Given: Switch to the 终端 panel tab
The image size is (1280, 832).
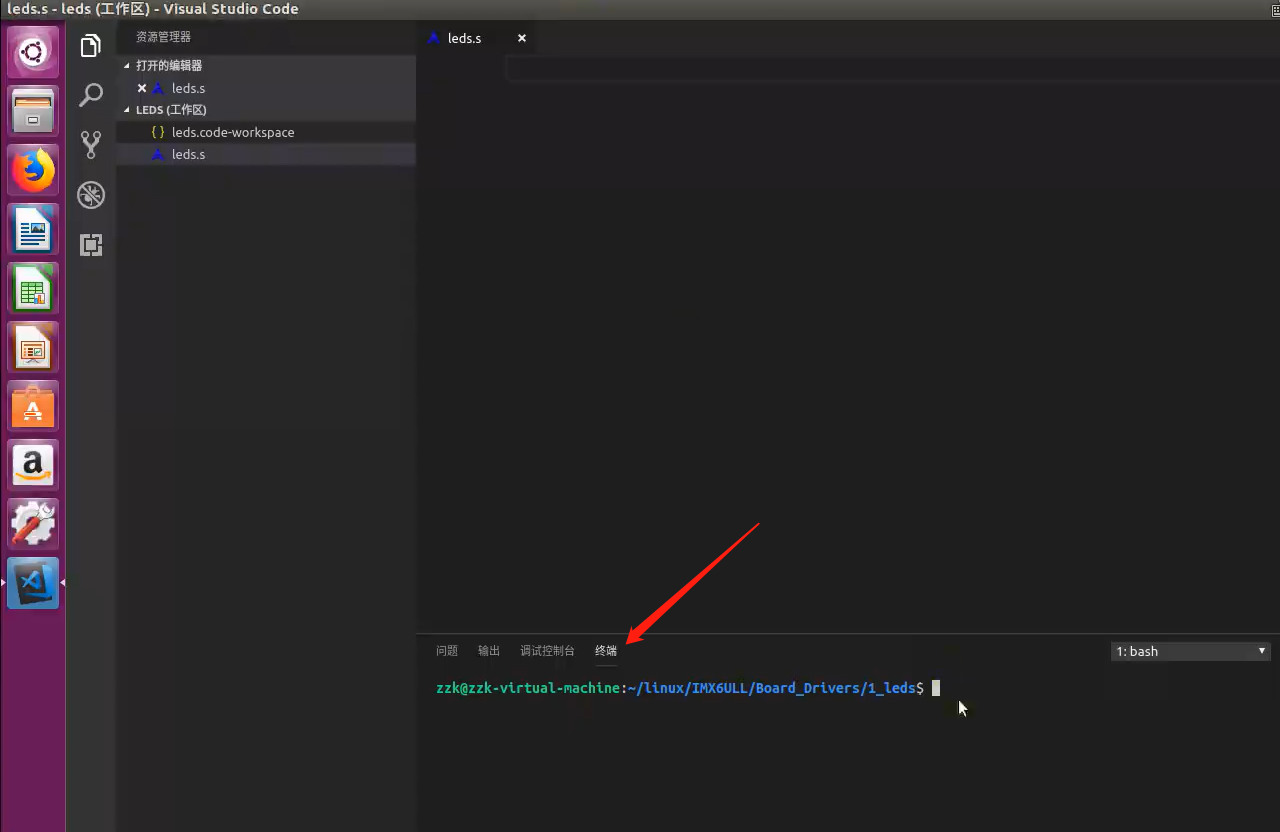Looking at the screenshot, I should pyautogui.click(x=606, y=651).
